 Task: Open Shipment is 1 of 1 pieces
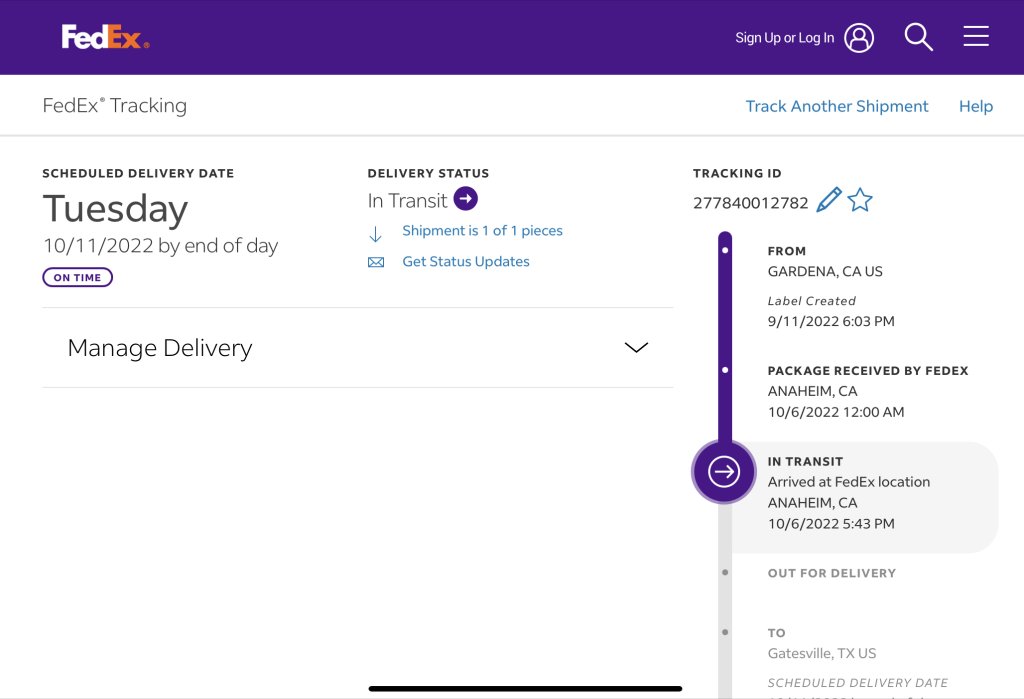(x=482, y=231)
